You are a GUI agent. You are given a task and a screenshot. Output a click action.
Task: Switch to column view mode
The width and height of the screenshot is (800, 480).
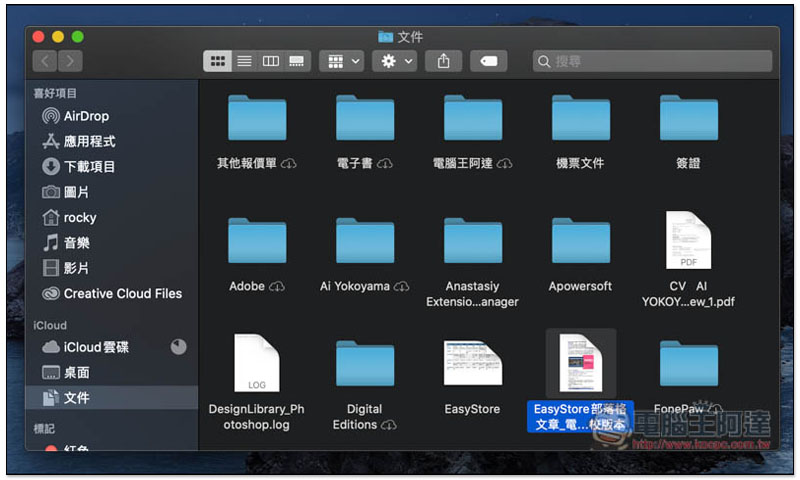(x=270, y=61)
